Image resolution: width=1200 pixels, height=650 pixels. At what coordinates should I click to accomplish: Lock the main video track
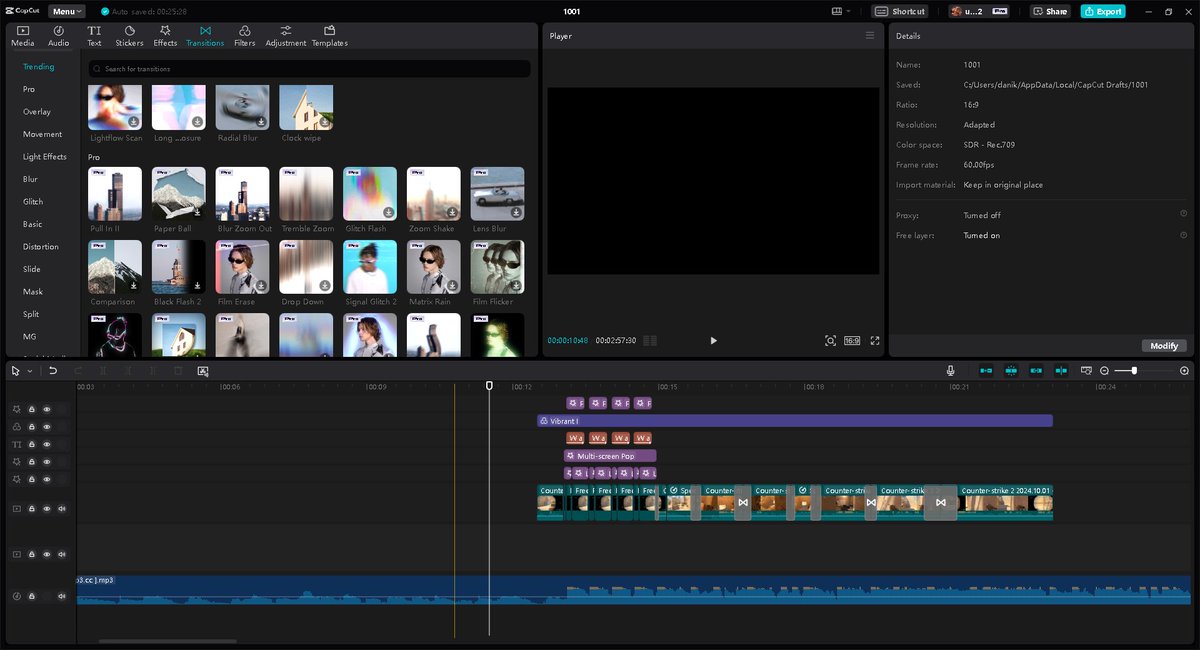[x=31, y=509]
